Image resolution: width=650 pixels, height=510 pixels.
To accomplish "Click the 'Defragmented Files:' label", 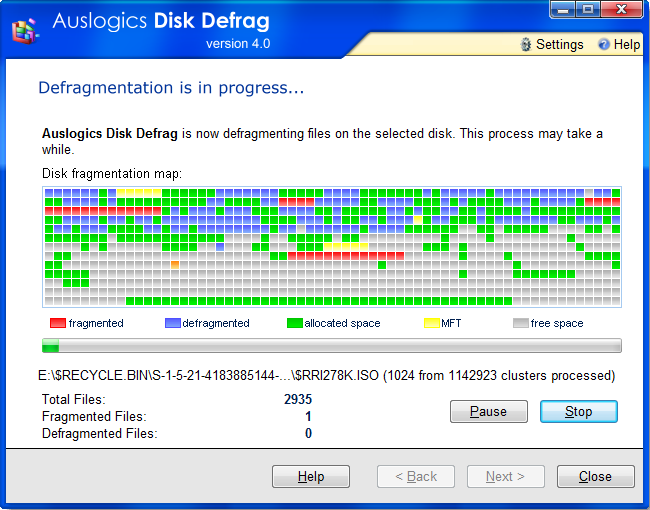I will [100, 433].
